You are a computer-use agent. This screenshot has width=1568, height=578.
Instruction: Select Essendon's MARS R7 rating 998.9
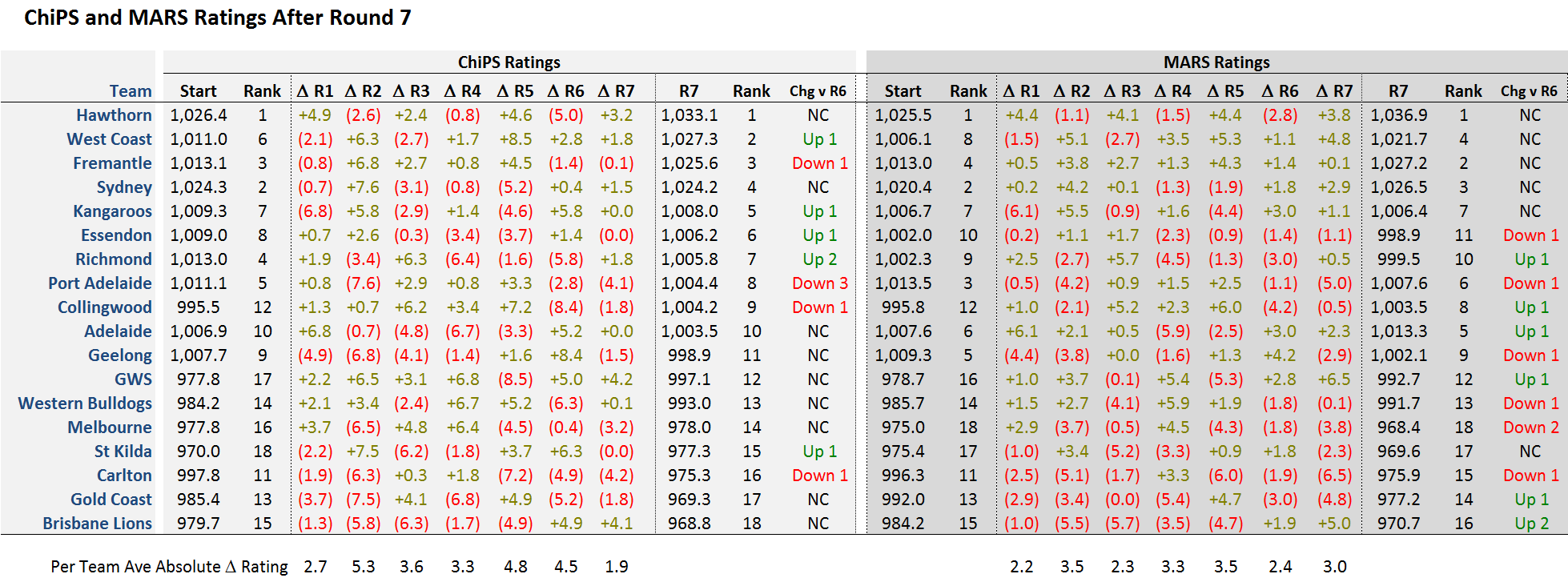[1399, 235]
